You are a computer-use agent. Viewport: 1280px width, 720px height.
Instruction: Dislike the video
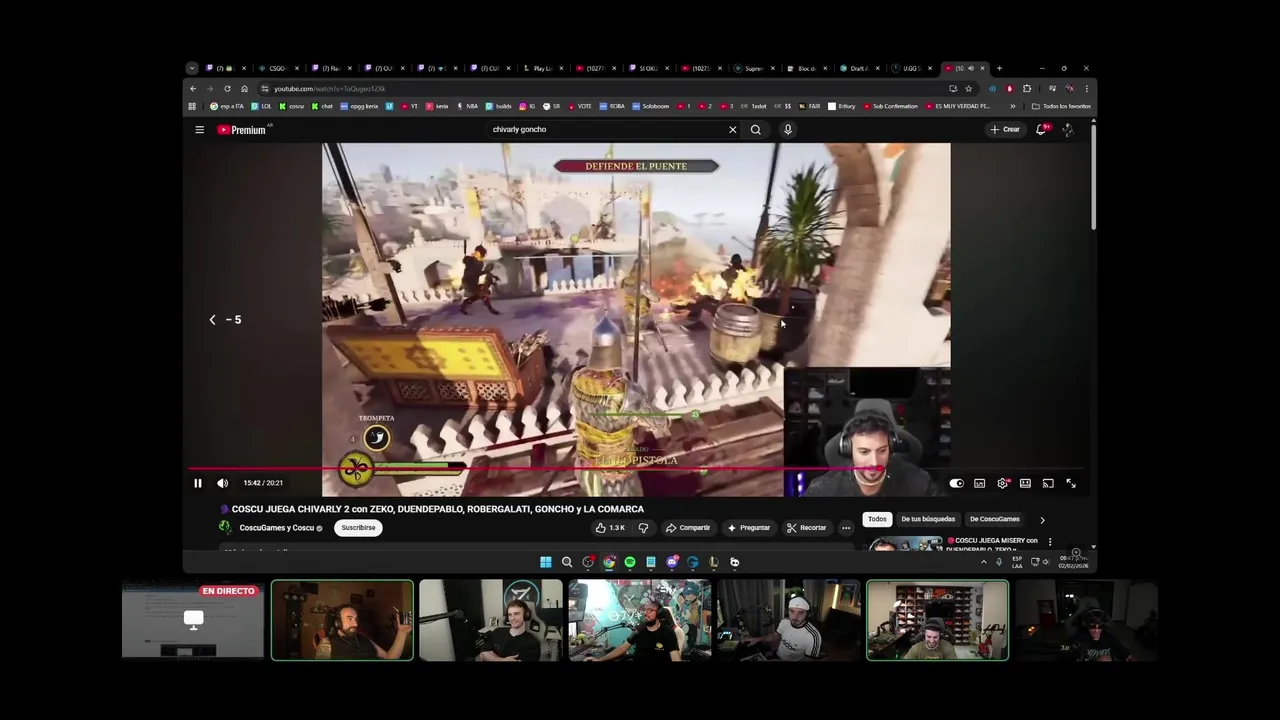(x=643, y=528)
